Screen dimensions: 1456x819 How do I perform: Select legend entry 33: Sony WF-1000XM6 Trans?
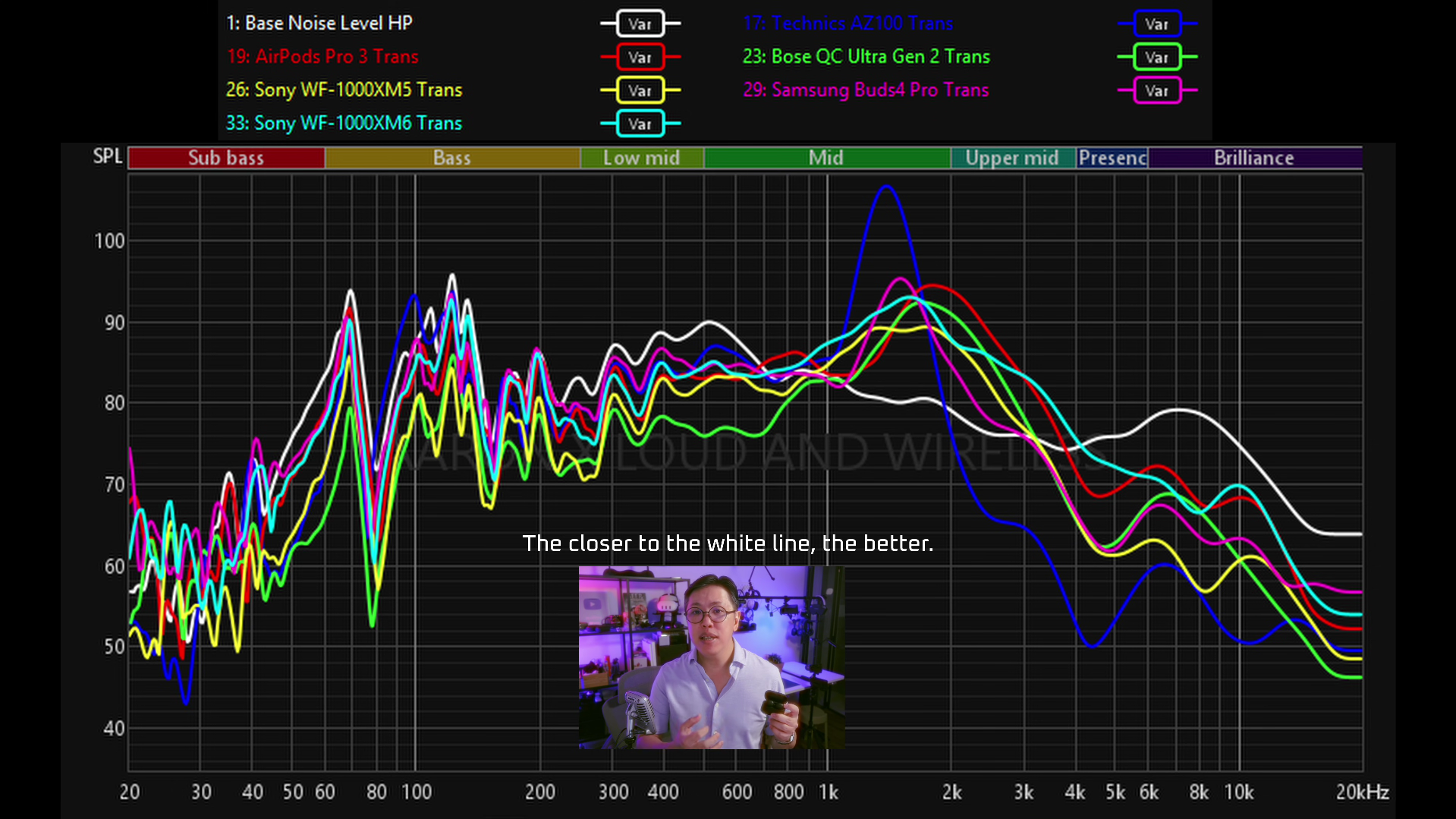click(x=344, y=123)
